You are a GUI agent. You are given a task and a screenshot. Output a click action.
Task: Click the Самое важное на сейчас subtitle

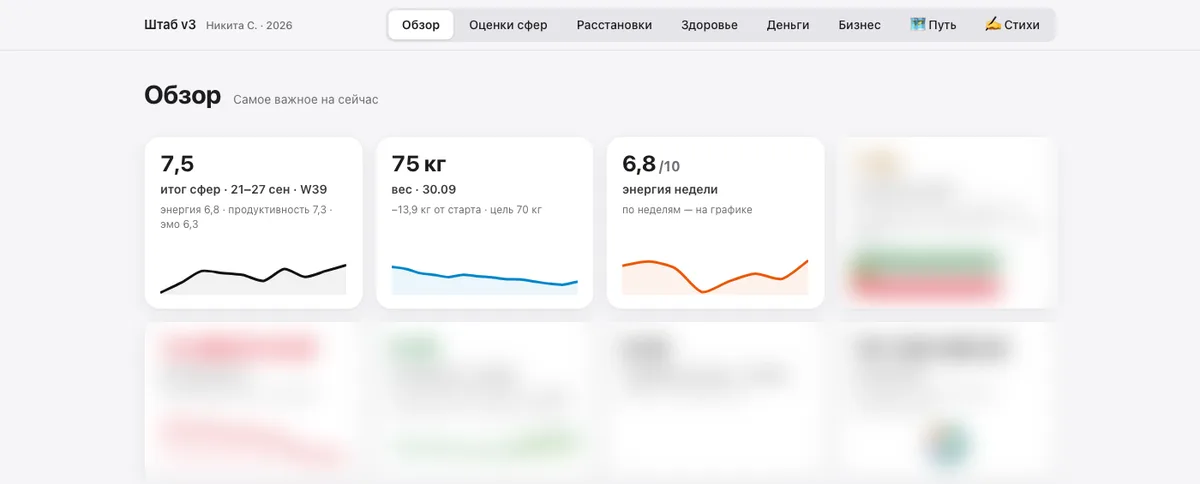click(306, 100)
